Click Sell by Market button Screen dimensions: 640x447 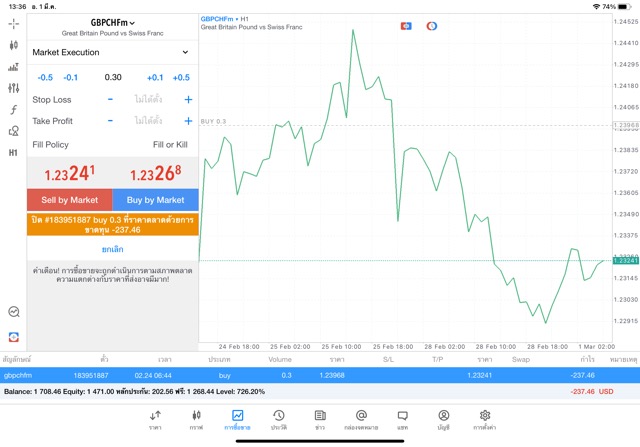tap(70, 200)
